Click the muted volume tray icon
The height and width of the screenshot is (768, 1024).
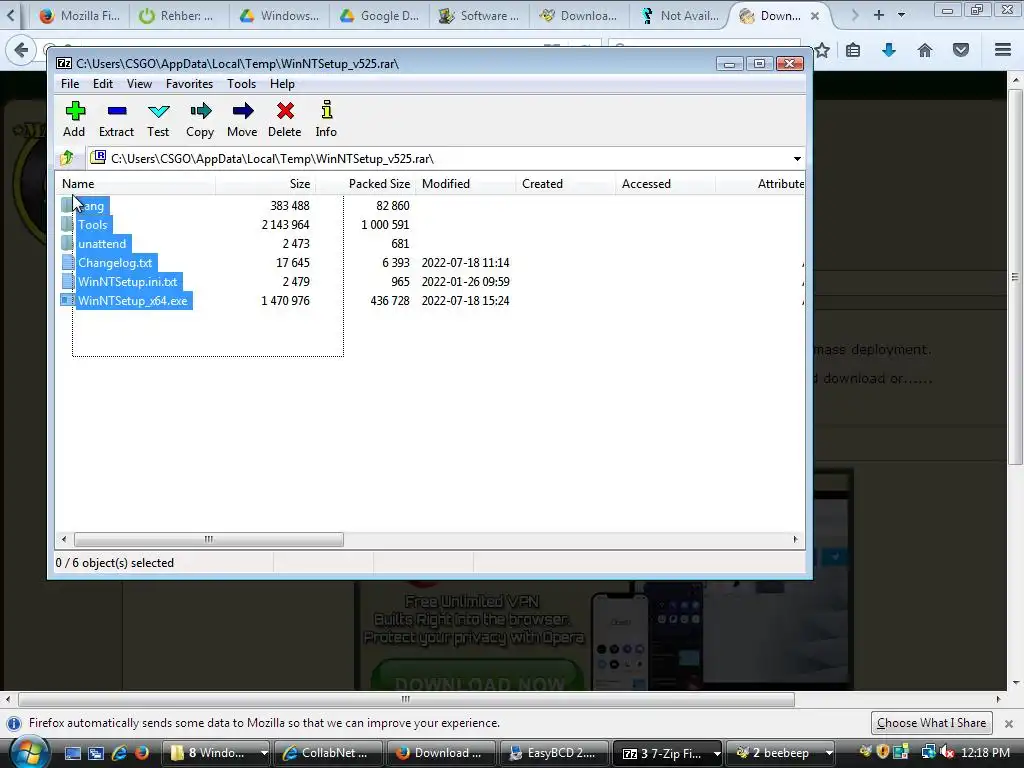point(947,753)
